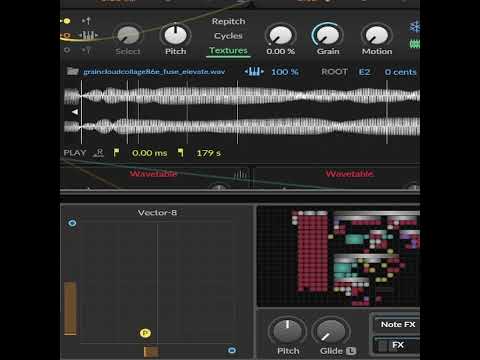Open the FX slot
This screenshot has width=480, height=360.
(398, 345)
